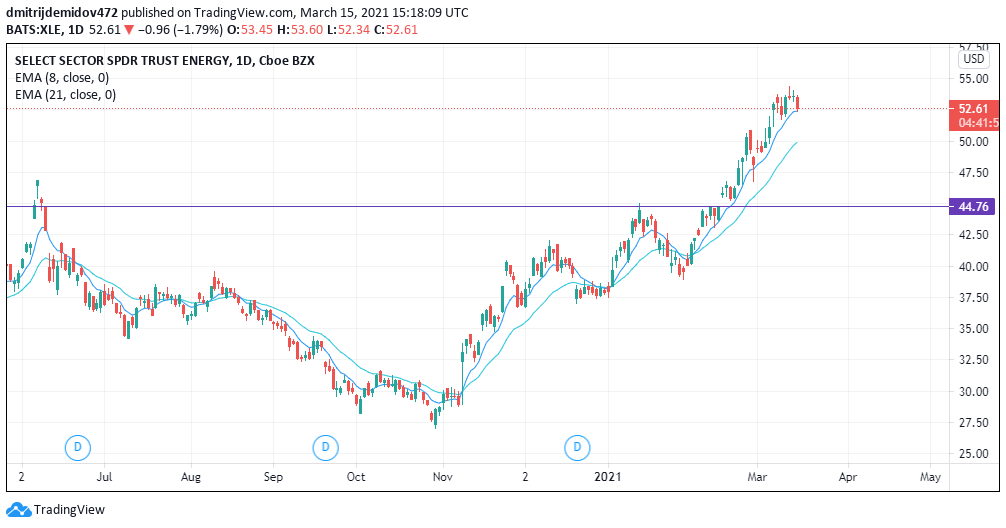Click the O:53.45 open value in header

250,30
